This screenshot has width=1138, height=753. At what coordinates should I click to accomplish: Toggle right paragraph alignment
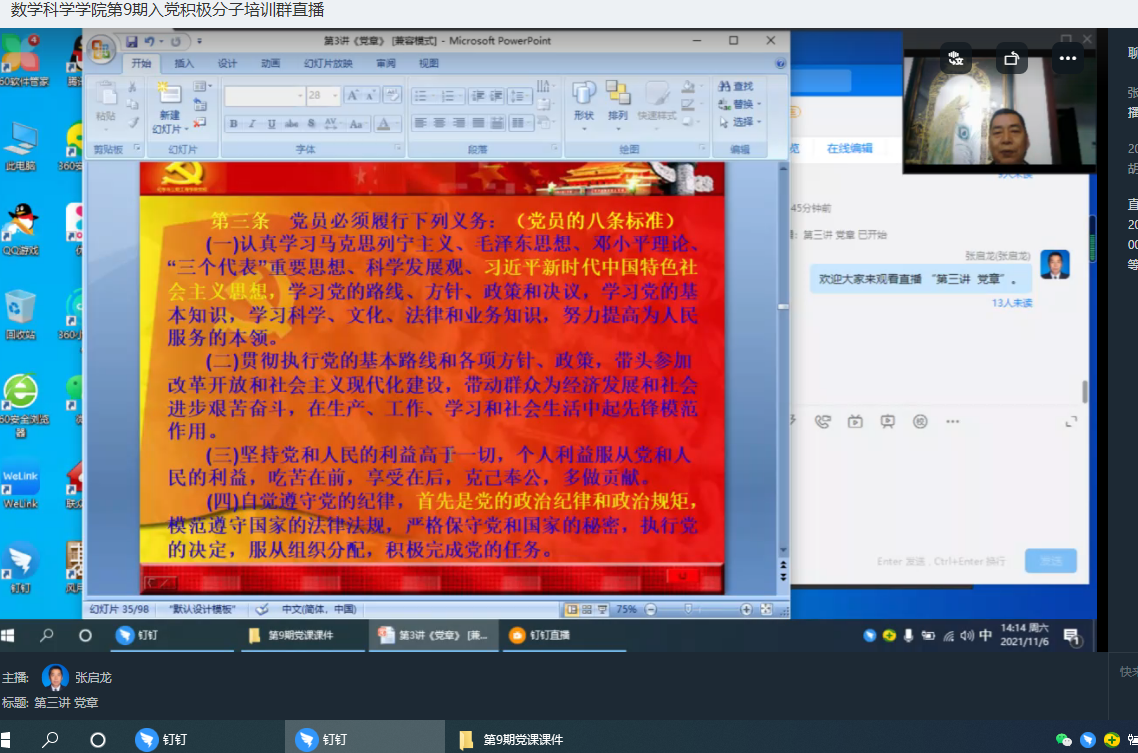coord(459,123)
